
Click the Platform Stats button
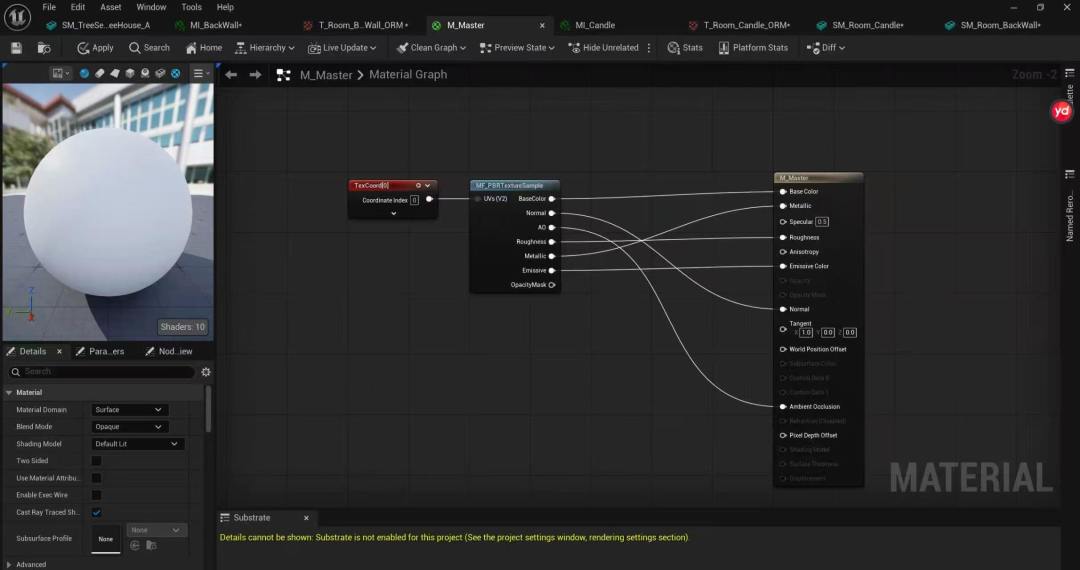[754, 48]
